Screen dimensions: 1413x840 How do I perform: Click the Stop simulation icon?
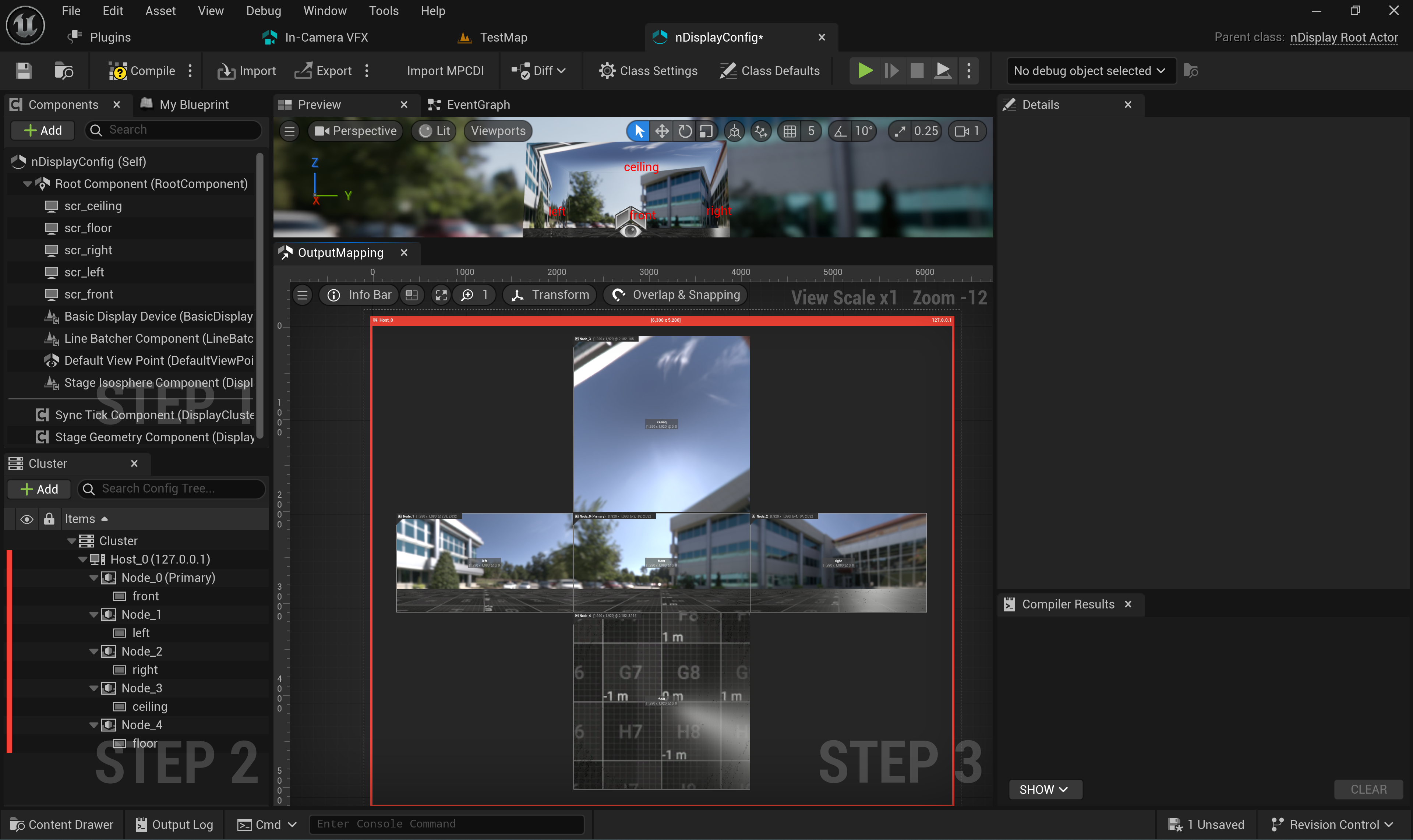click(917, 71)
